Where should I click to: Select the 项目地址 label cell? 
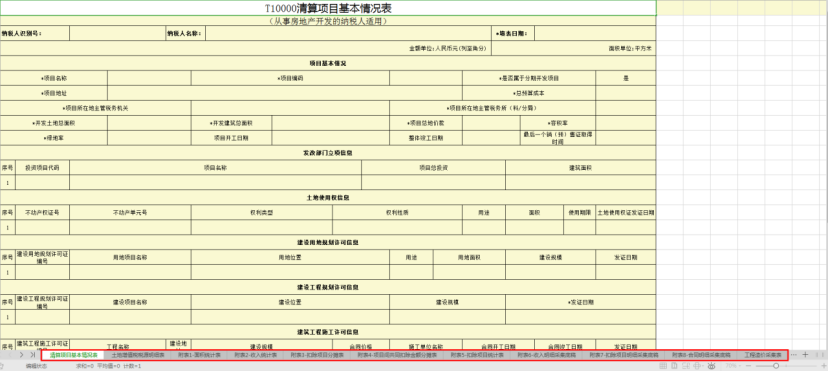[x=54, y=93]
